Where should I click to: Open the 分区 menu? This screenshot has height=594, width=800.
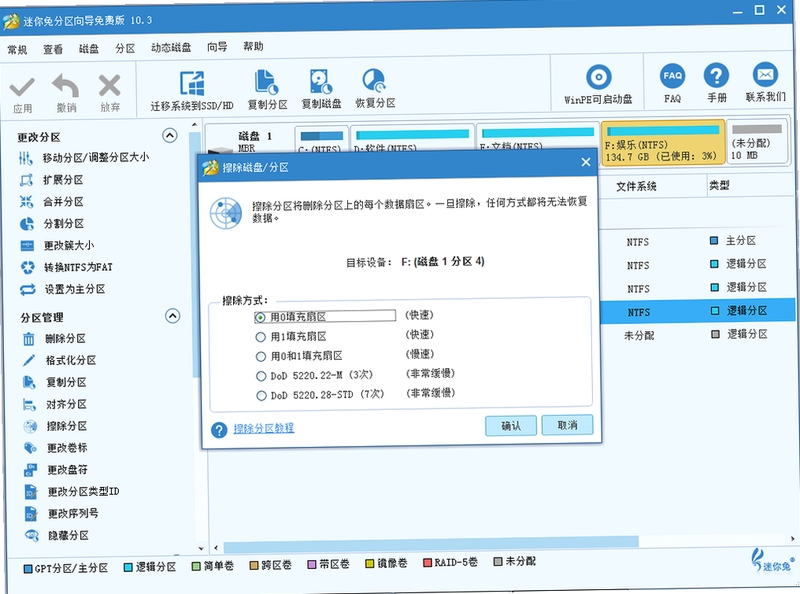[125, 48]
